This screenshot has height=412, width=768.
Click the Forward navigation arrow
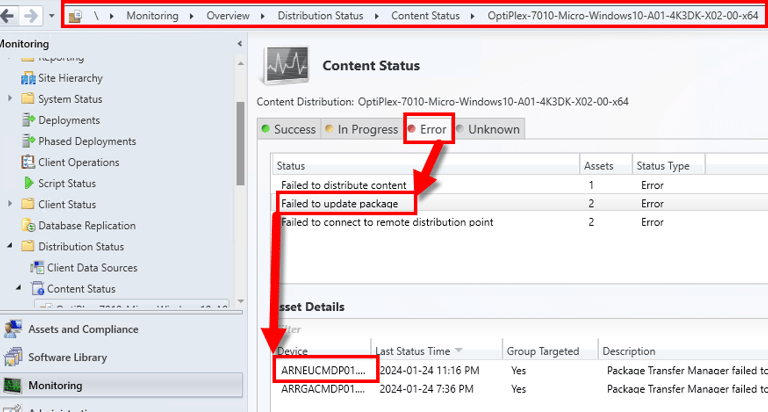(x=31, y=16)
